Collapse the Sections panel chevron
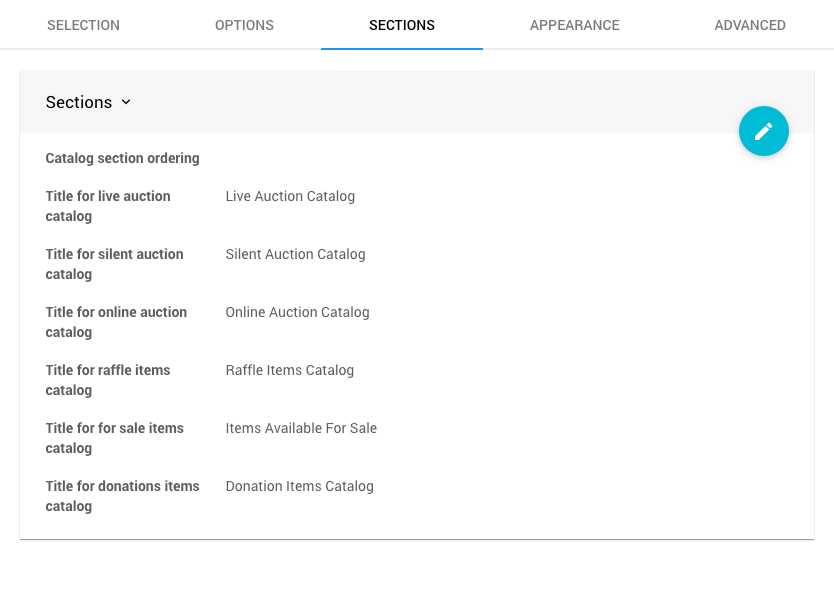Viewport: 834px width, 589px height. 126,102
